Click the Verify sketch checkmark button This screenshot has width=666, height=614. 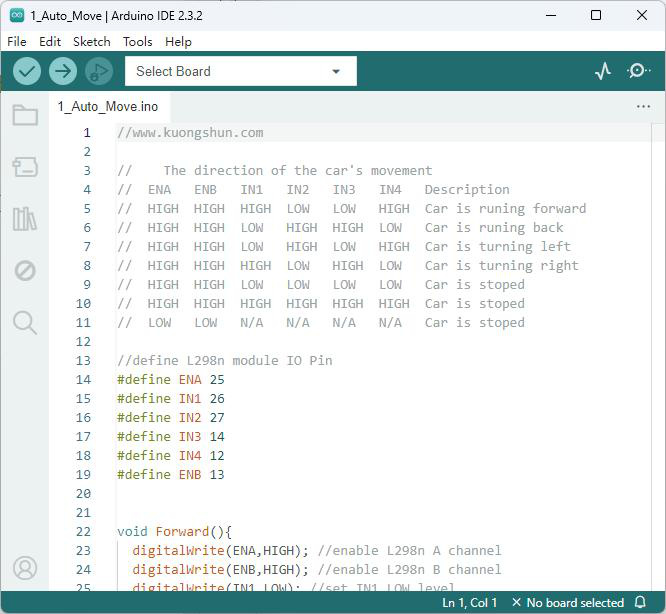click(x=27, y=71)
